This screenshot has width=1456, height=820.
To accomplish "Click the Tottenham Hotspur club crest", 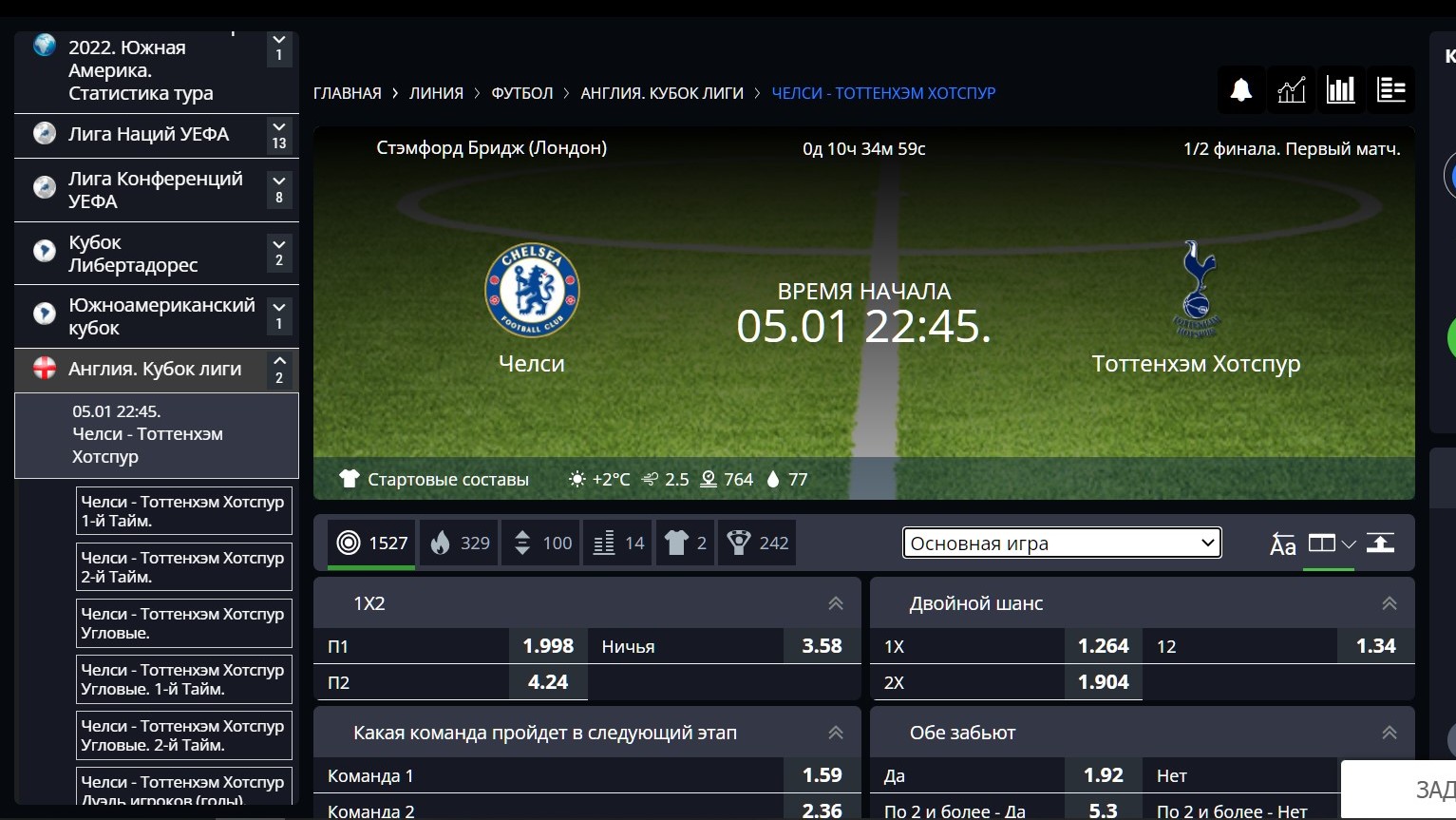I will pyautogui.click(x=1197, y=290).
